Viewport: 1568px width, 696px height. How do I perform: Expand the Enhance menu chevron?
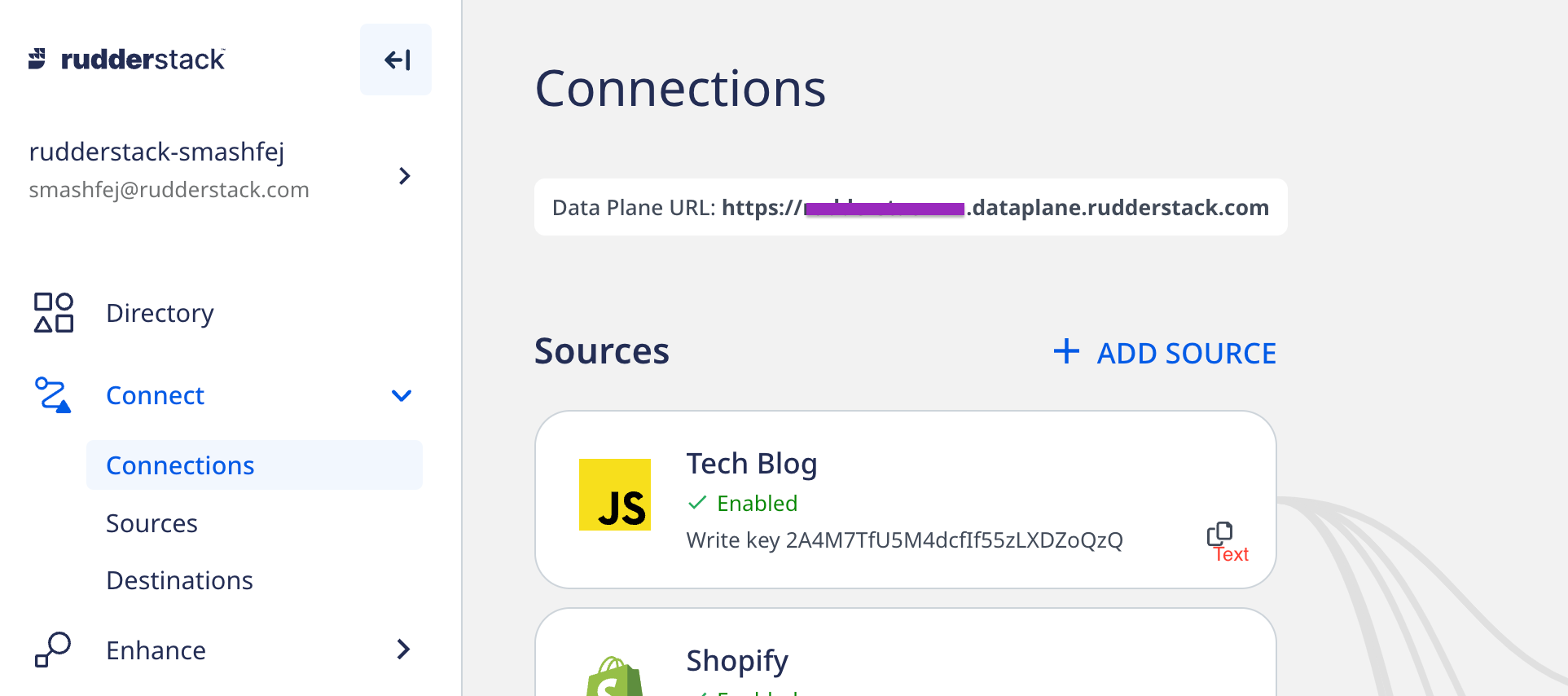pos(403,649)
